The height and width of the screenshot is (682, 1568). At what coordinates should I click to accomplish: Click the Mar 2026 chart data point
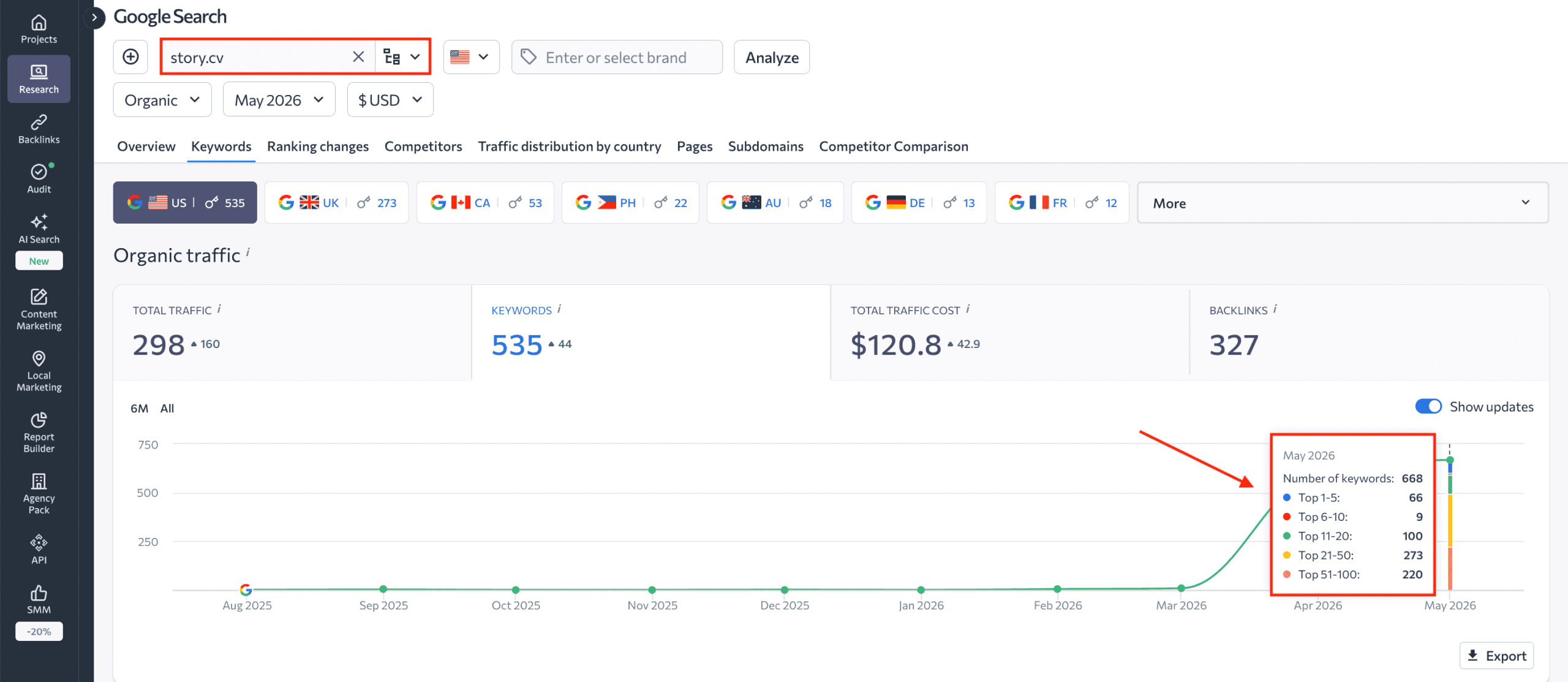pos(1182,588)
